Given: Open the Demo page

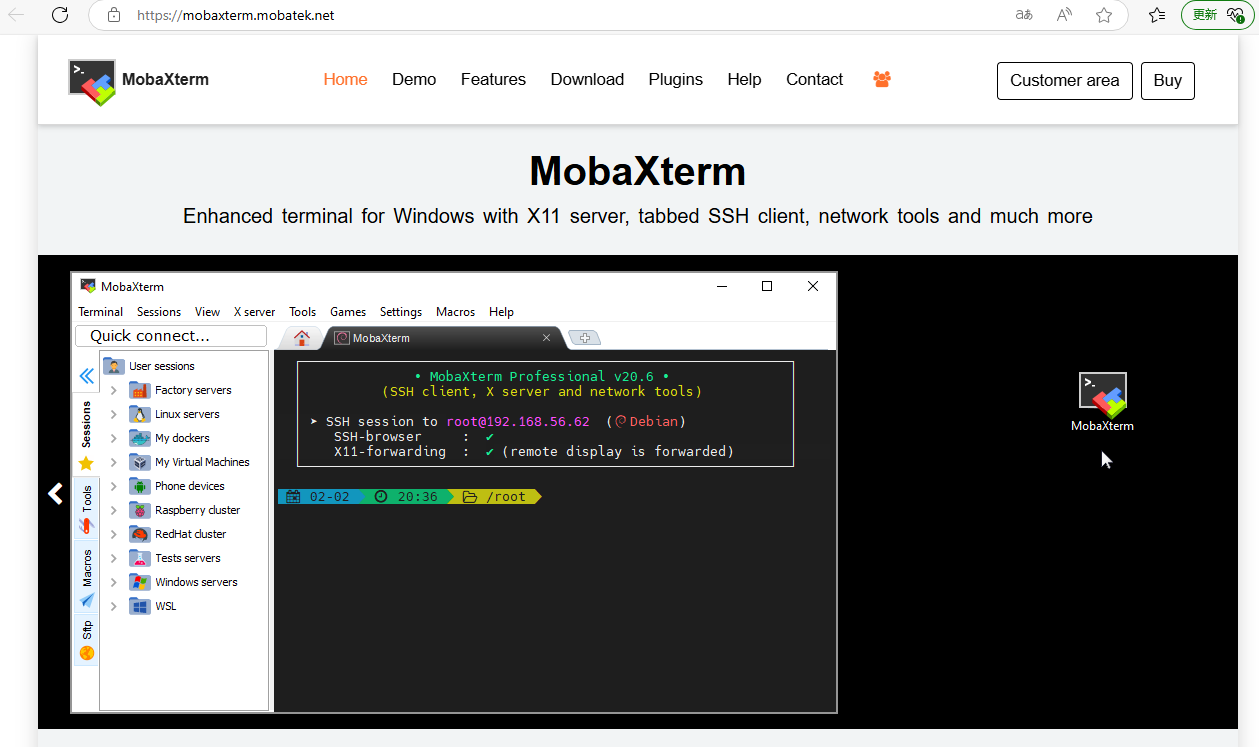Looking at the screenshot, I should (x=414, y=80).
